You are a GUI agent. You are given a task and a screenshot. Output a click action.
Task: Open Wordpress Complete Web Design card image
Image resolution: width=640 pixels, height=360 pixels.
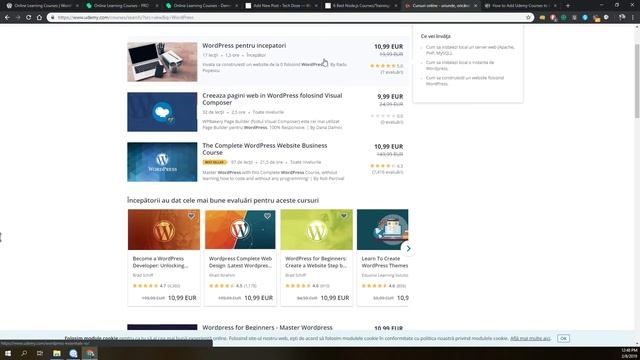click(x=240, y=229)
